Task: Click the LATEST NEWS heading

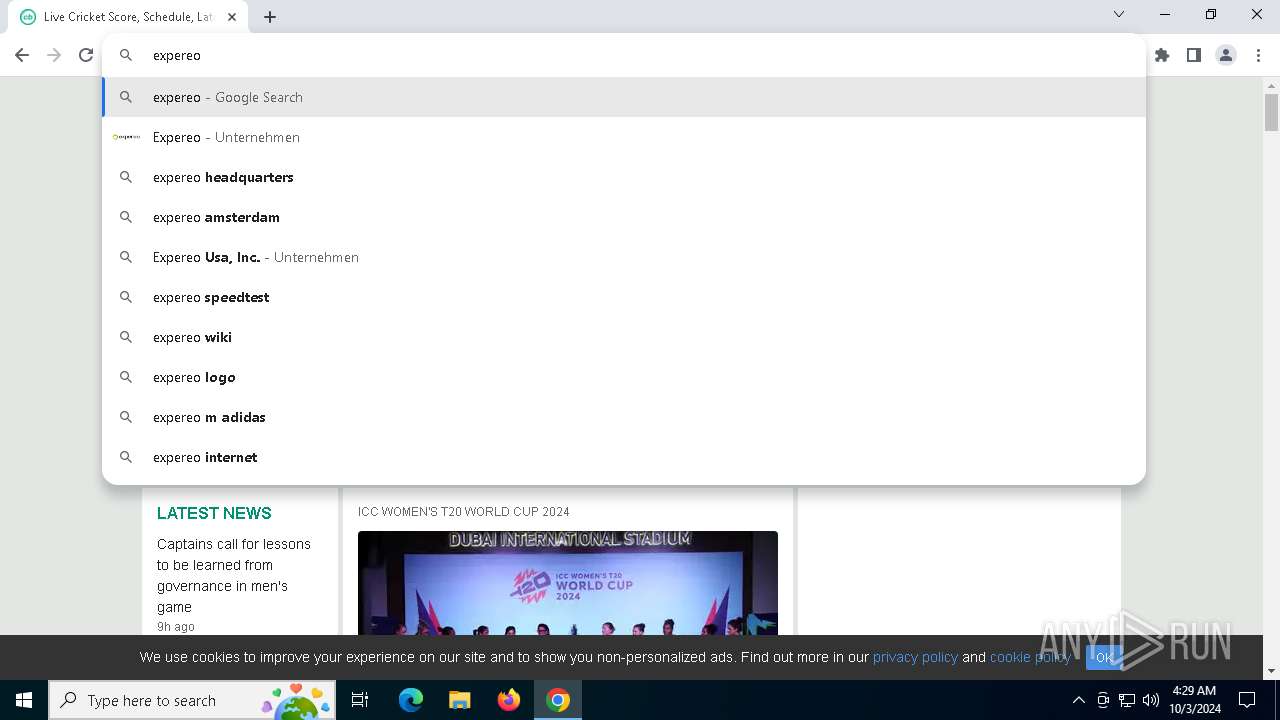Action: pos(214,513)
